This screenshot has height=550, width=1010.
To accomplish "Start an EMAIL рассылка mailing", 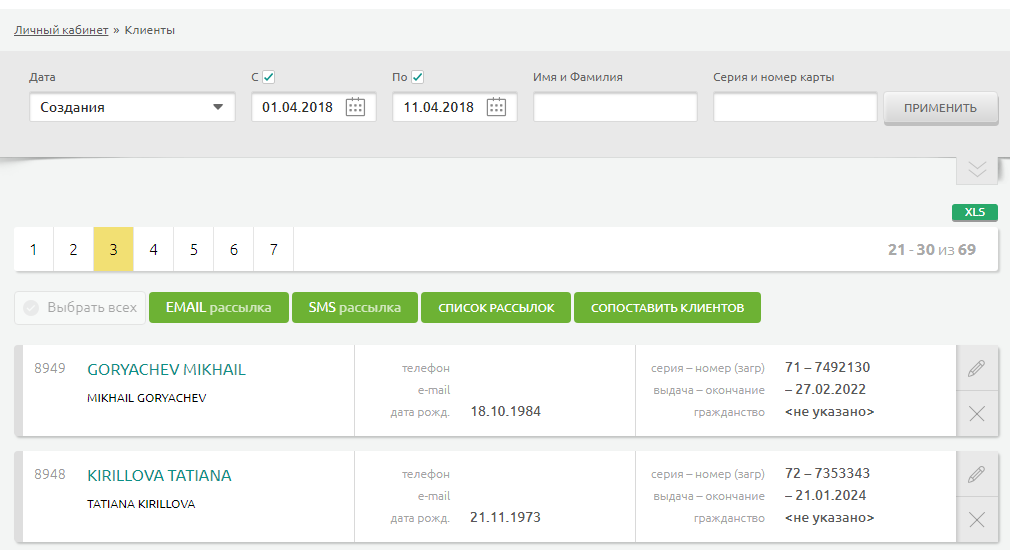I will (218, 308).
